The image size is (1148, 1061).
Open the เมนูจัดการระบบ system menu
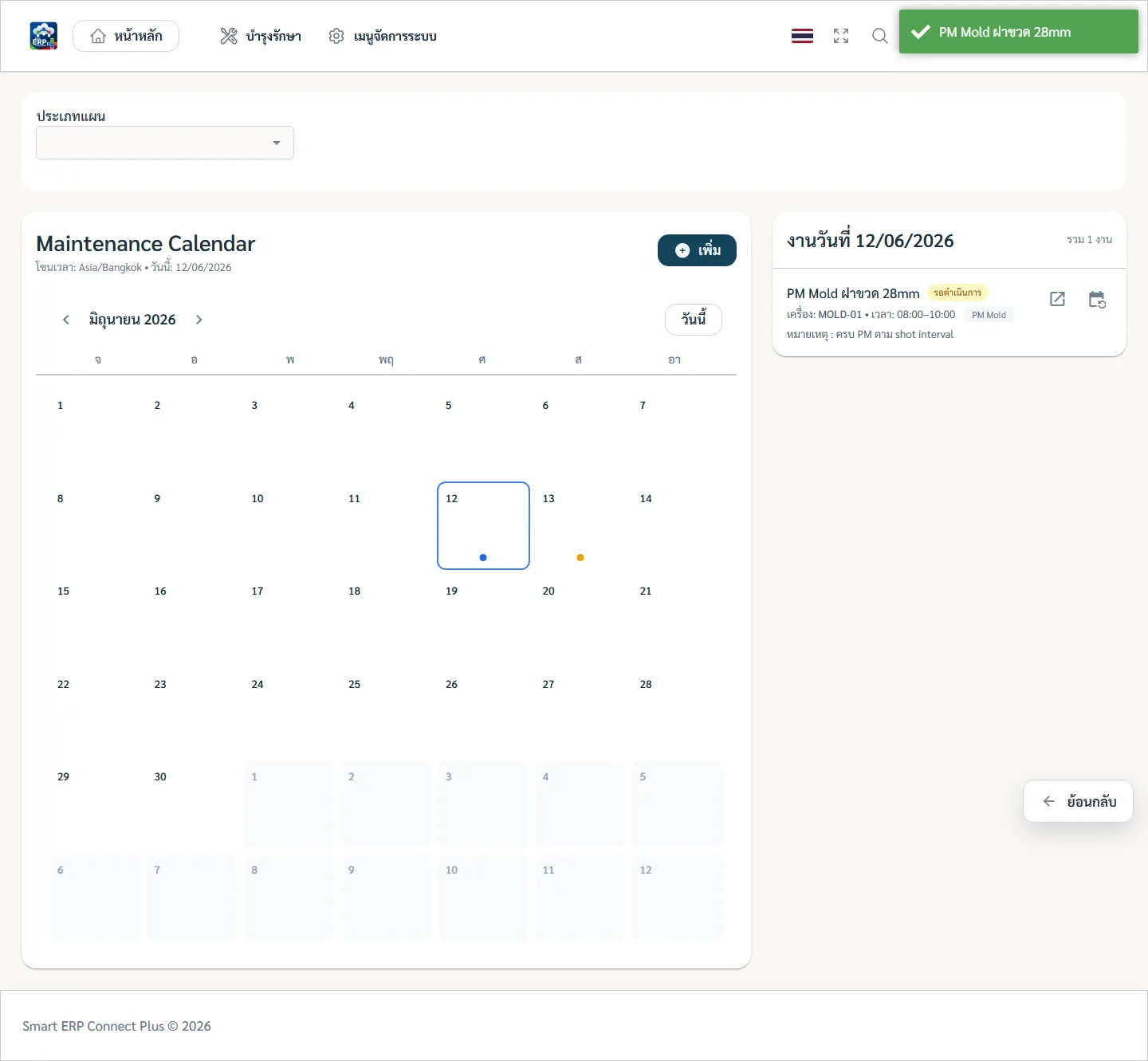pos(383,36)
